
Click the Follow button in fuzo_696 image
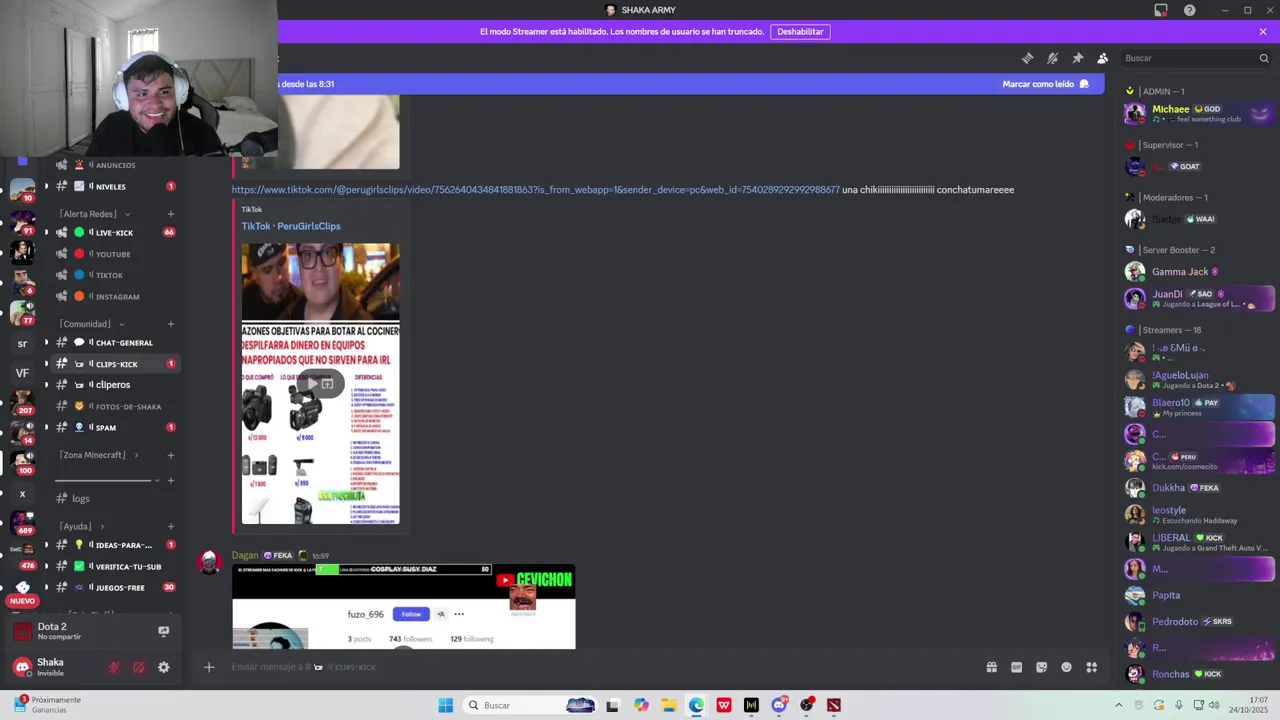click(411, 614)
